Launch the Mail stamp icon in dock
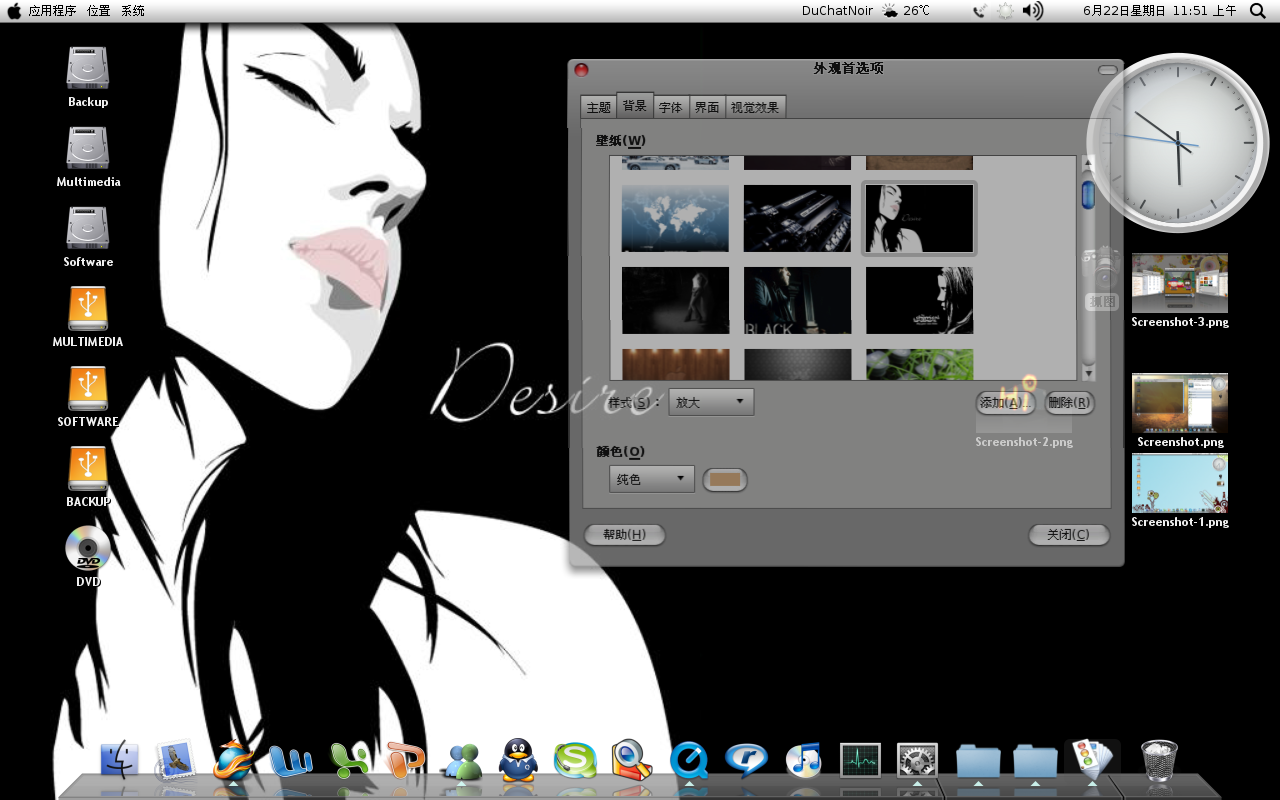 pyautogui.click(x=176, y=760)
